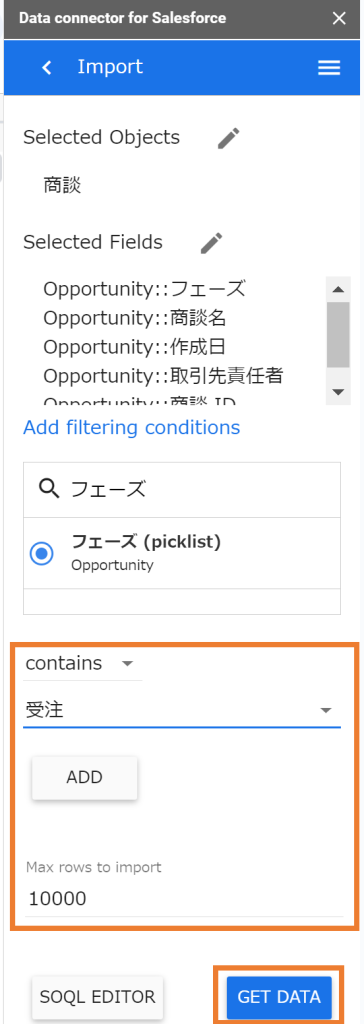Open the hamburger menu in Import header
The image size is (364, 1024).
tap(329, 68)
